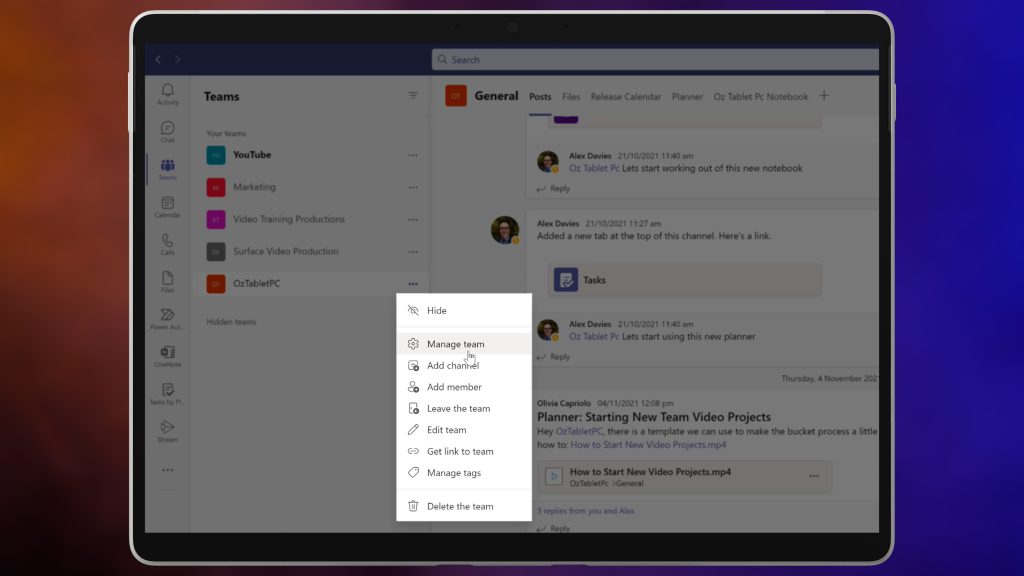
Task: Open the Stream app icon
Action: 167,431
